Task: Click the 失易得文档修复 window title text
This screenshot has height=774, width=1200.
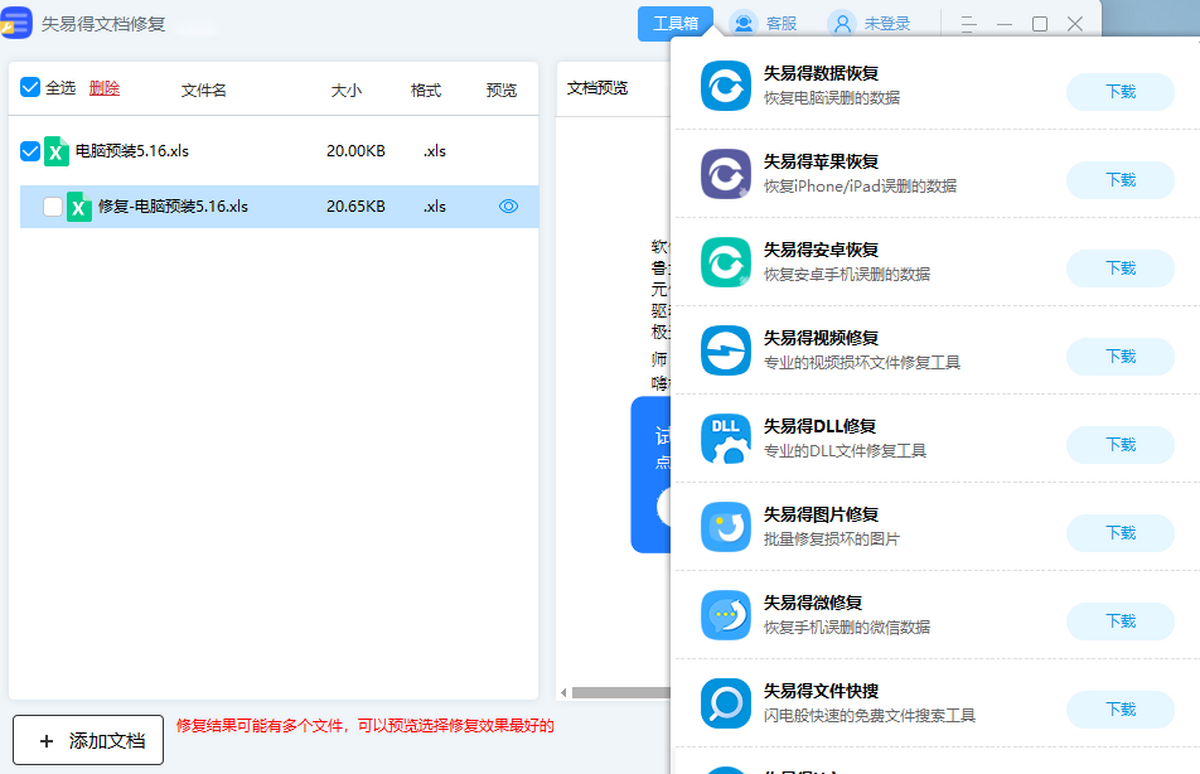Action: (103, 24)
